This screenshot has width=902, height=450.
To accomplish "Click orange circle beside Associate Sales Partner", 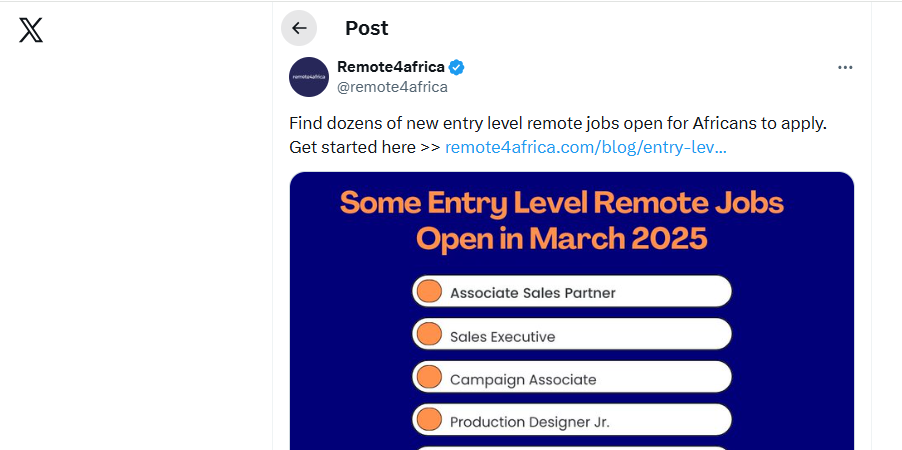I will tap(429, 292).
